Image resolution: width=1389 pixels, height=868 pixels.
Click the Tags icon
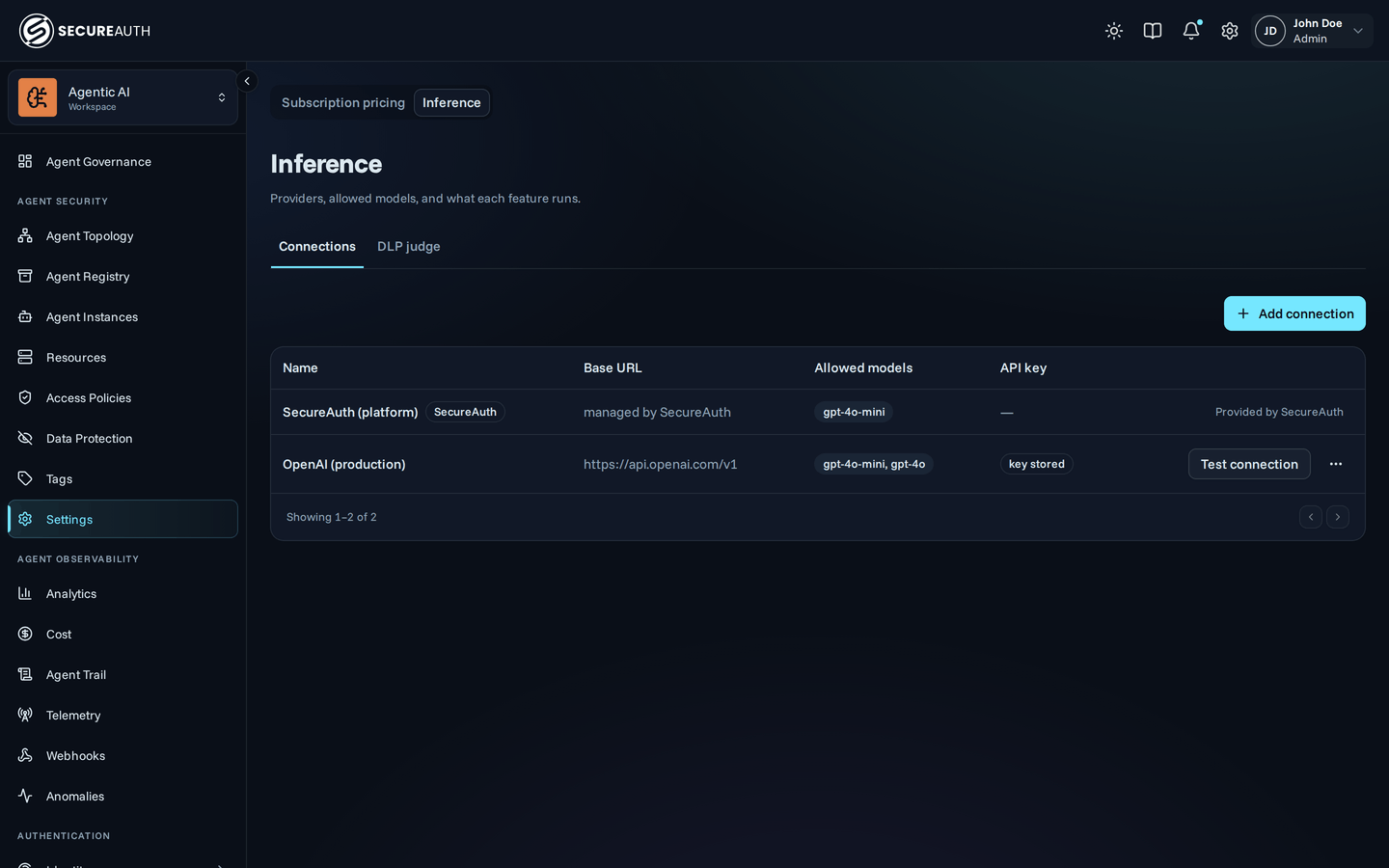tap(25, 478)
